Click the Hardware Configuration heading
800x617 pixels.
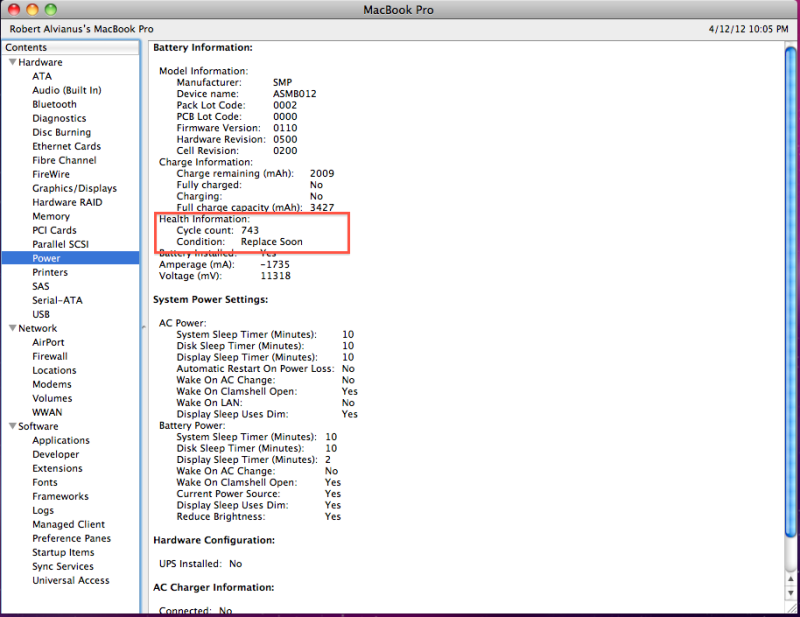click(214, 540)
